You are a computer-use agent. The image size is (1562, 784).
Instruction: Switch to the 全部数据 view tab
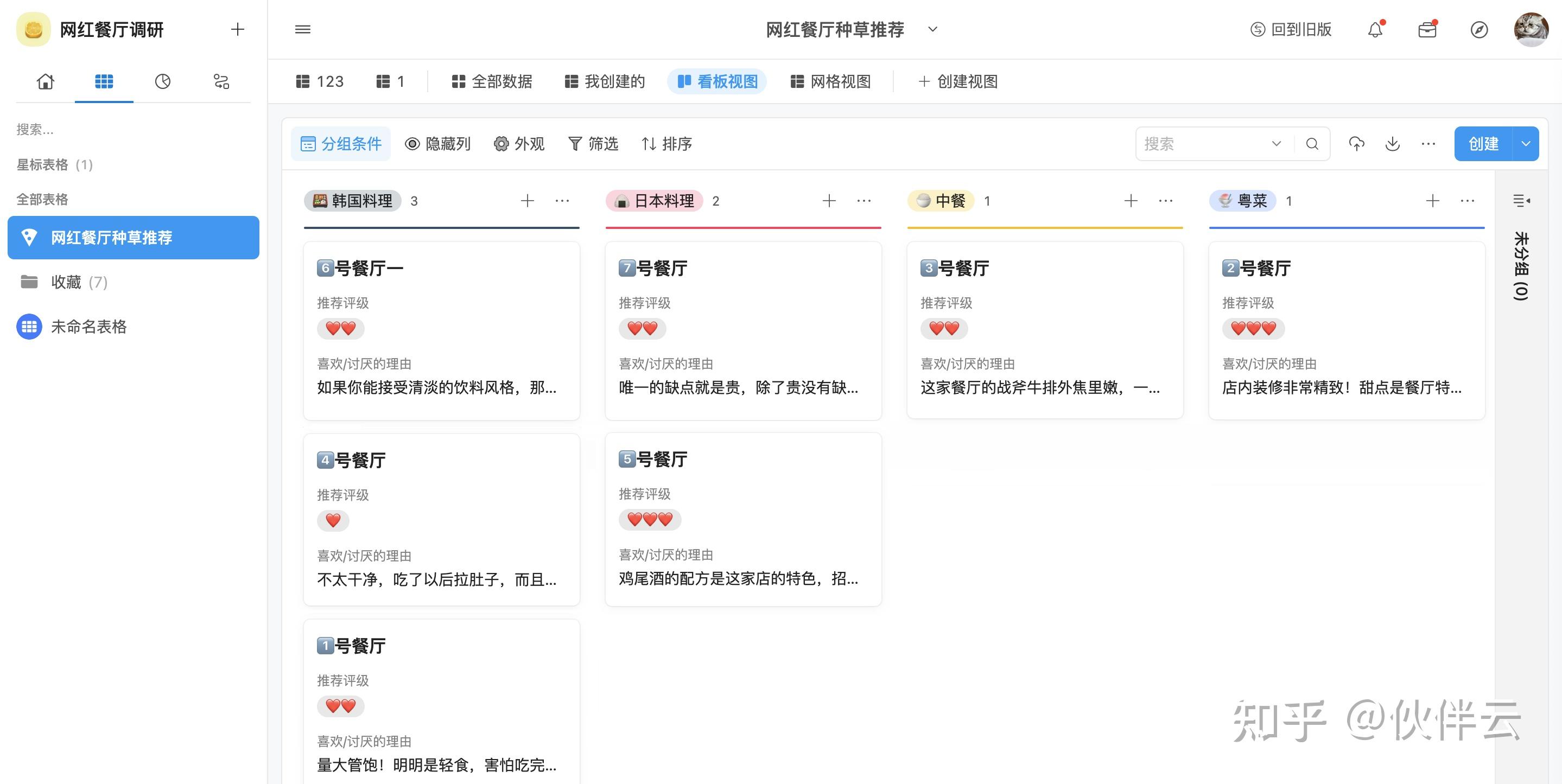(492, 81)
